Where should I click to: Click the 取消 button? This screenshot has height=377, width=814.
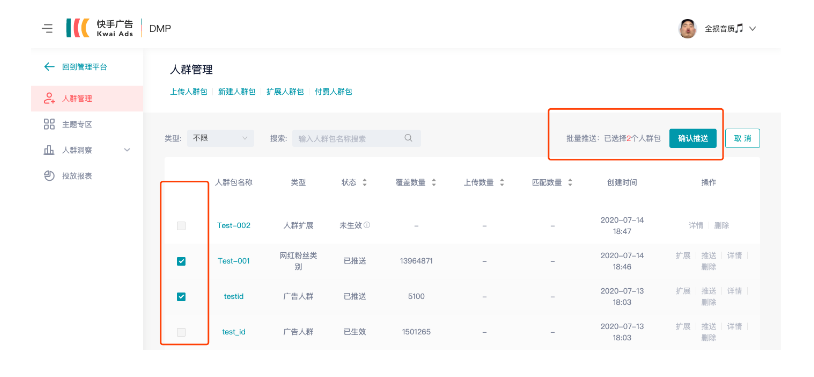(742, 138)
